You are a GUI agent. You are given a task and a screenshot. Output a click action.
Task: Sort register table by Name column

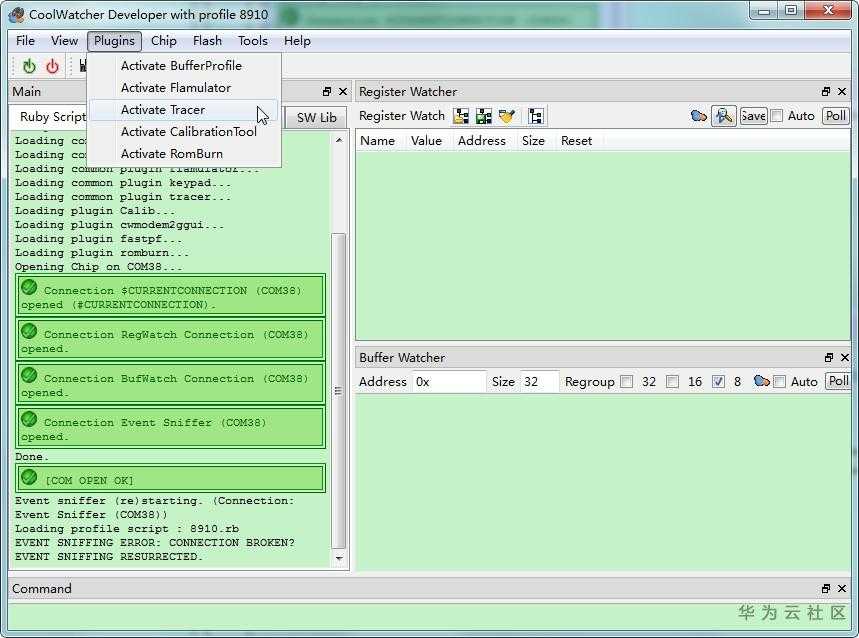(377, 141)
